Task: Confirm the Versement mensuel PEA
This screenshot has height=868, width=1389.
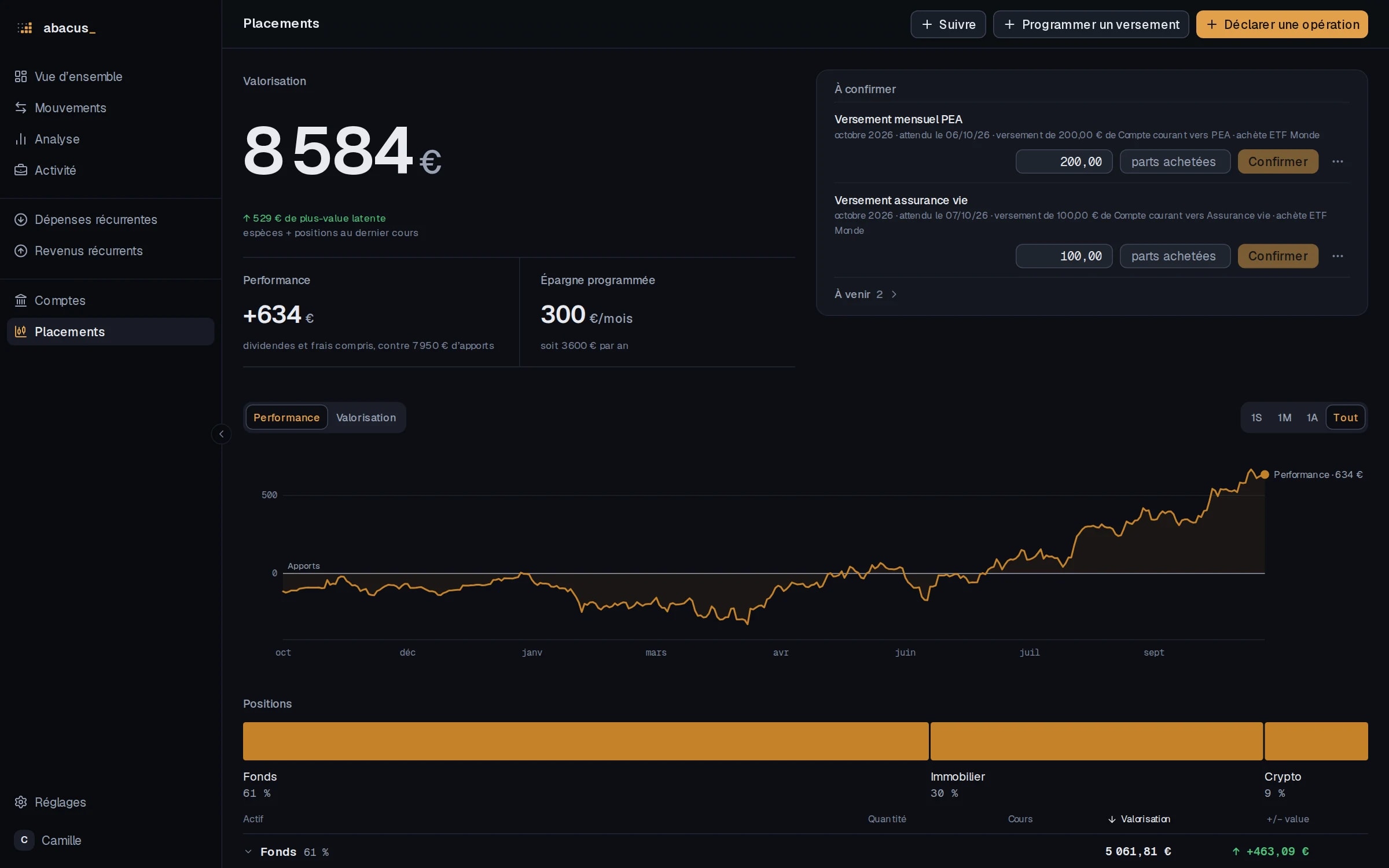Action: point(1278,161)
